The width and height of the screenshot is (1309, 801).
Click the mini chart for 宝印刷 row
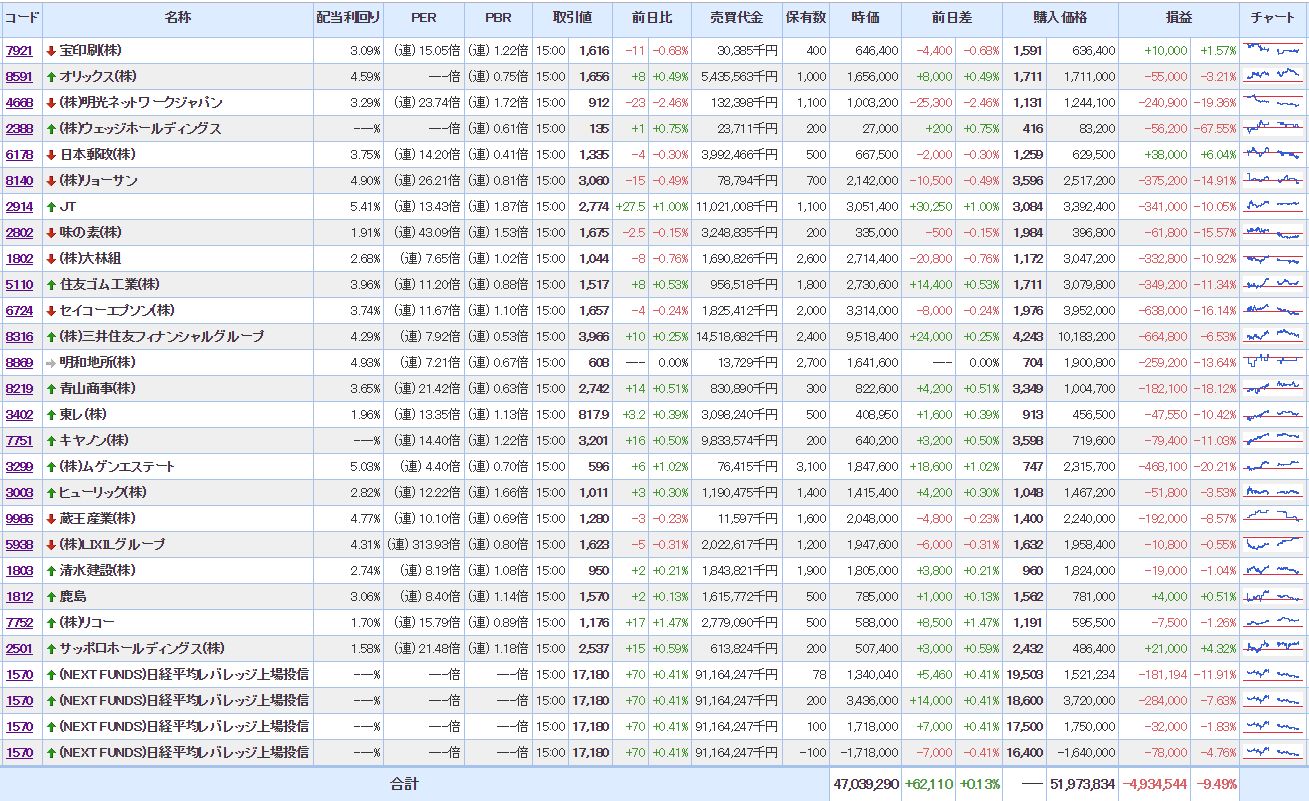1272,50
